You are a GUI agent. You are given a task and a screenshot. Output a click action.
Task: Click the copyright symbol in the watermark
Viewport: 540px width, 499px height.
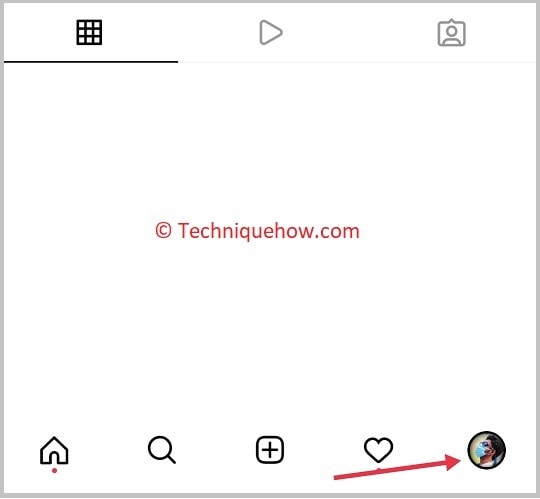(x=163, y=230)
